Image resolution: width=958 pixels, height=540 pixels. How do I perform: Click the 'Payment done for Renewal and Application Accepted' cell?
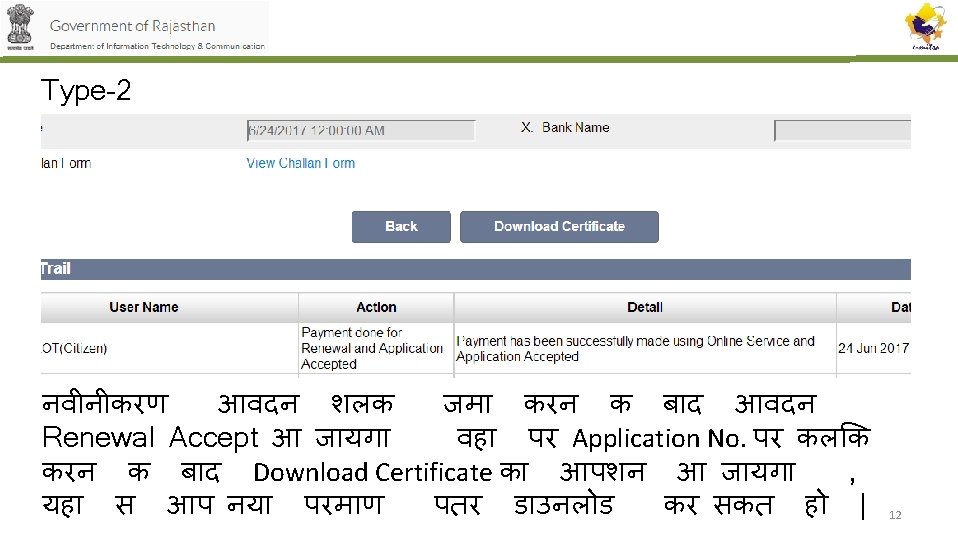(x=376, y=348)
